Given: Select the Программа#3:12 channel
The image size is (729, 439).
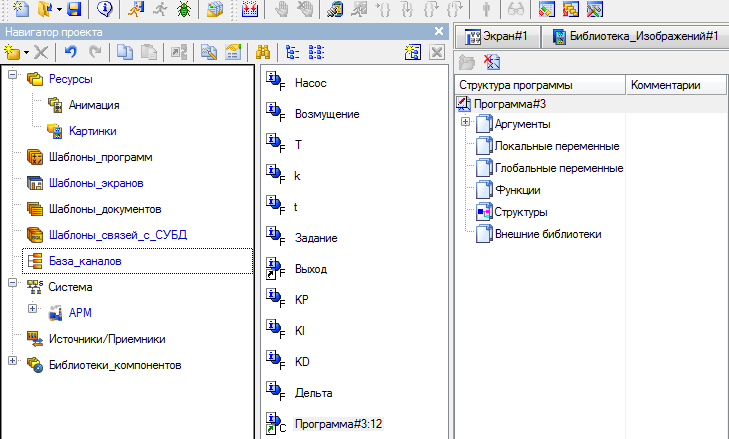Looking at the screenshot, I should (x=338, y=424).
